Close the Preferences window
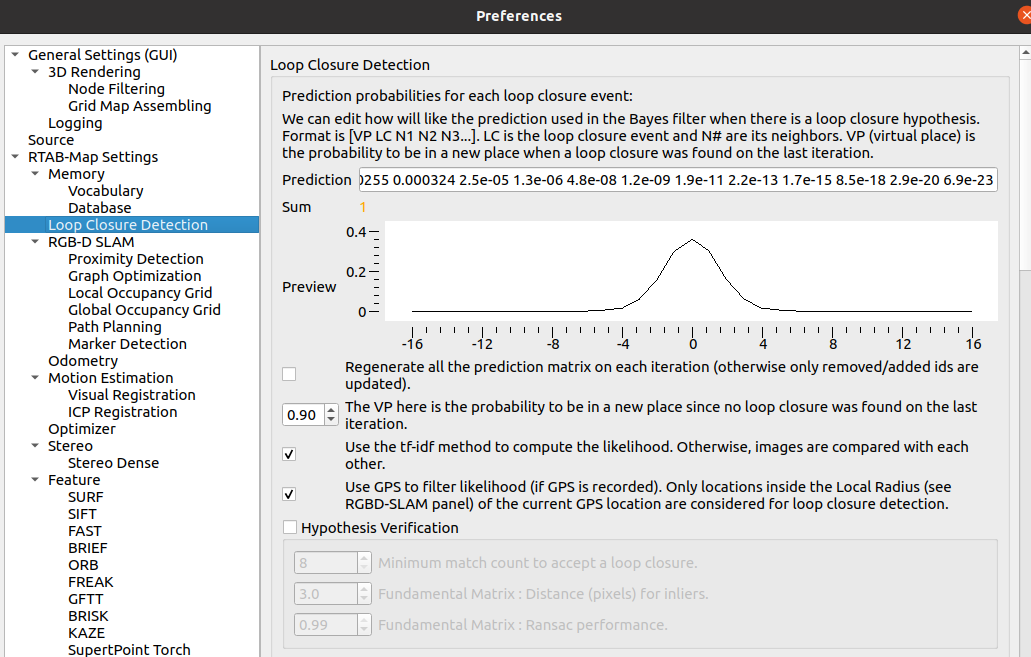The image size is (1031, 657). coord(1022,16)
